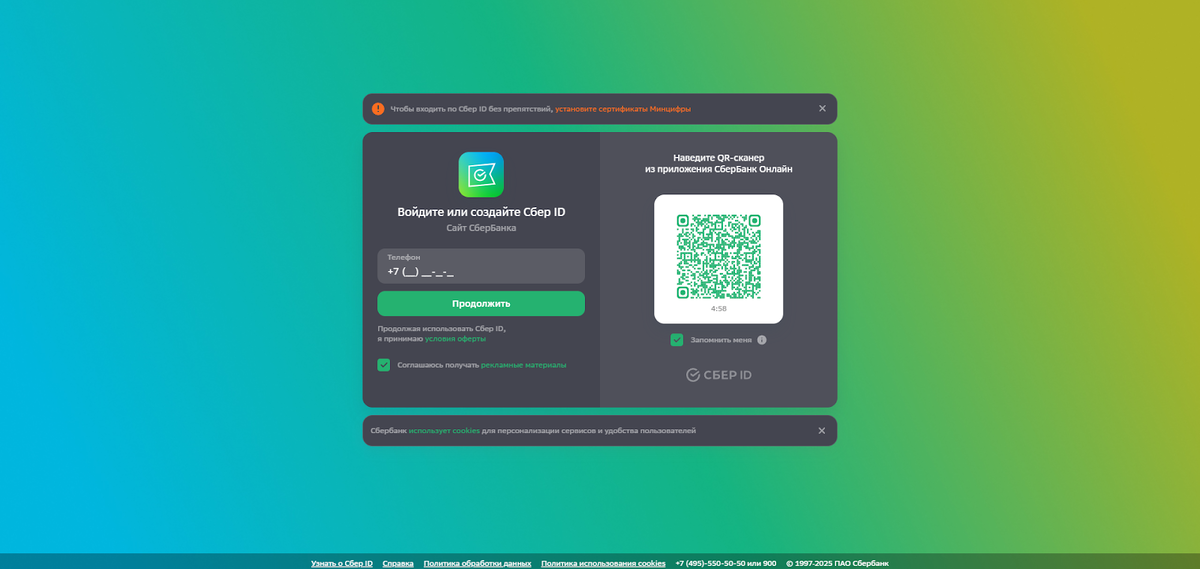Click the Сайт СберБанка subtitle text
The height and width of the screenshot is (569, 1200).
pyautogui.click(x=481, y=229)
